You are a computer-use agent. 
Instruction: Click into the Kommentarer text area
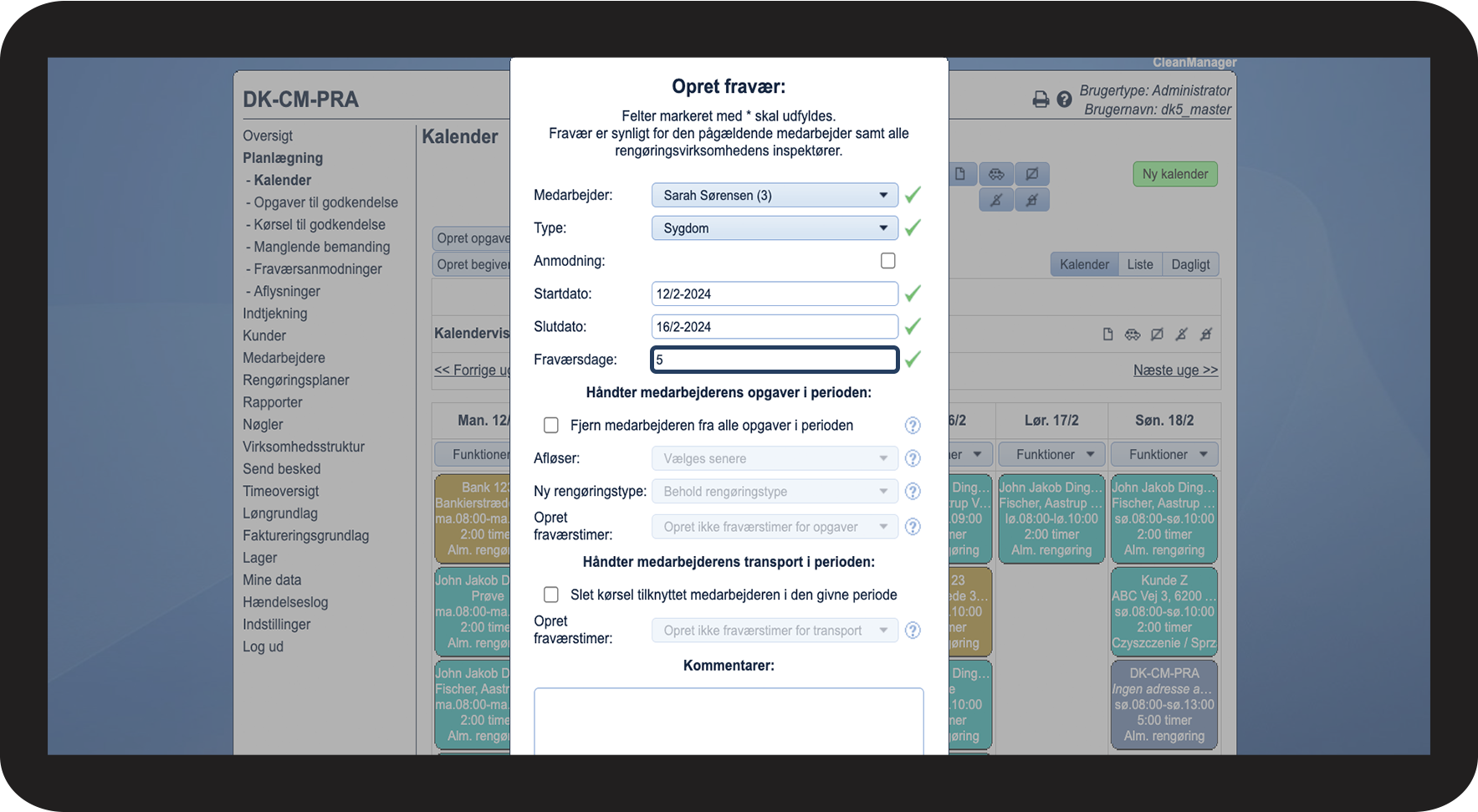pyautogui.click(x=729, y=721)
